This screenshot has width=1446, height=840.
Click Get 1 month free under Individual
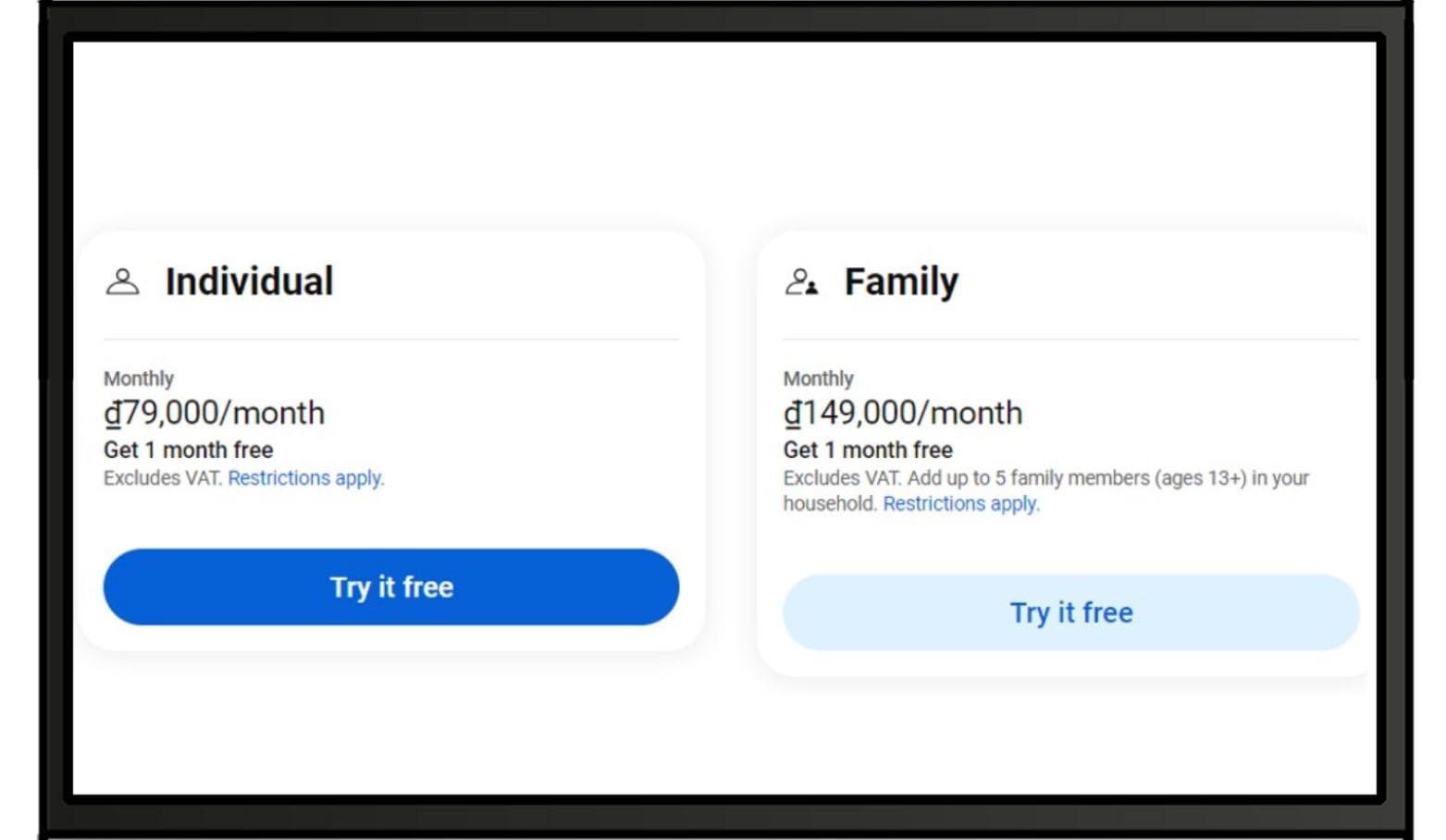pyautogui.click(x=189, y=450)
